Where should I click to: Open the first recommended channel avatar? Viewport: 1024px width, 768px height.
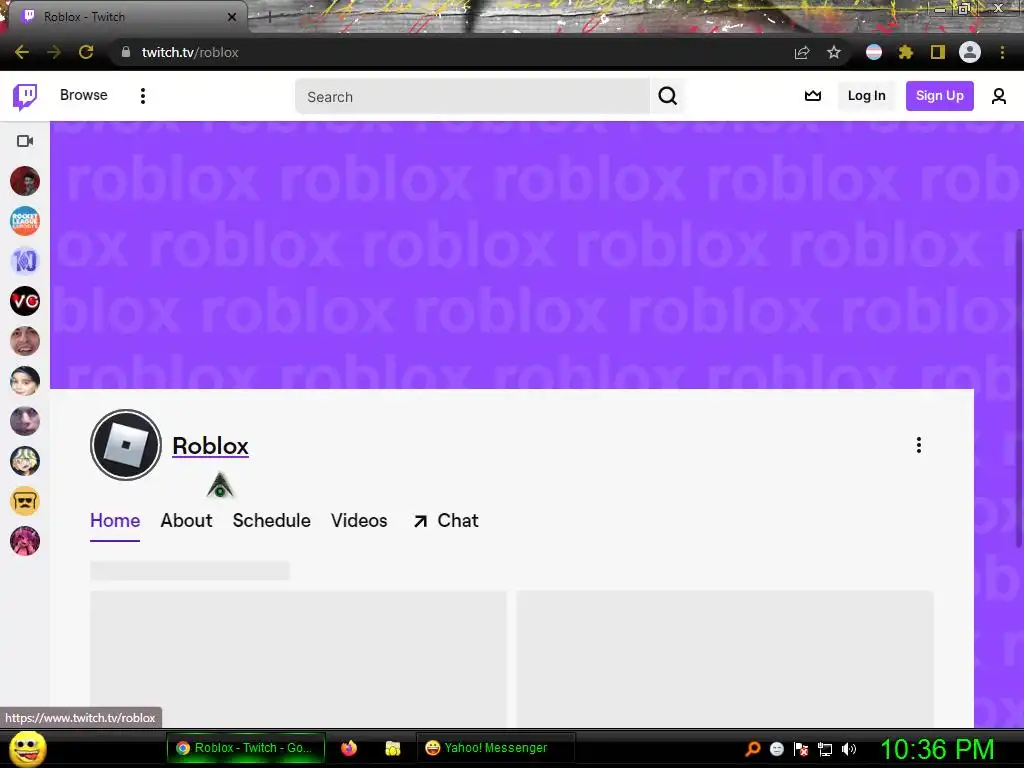point(25,181)
